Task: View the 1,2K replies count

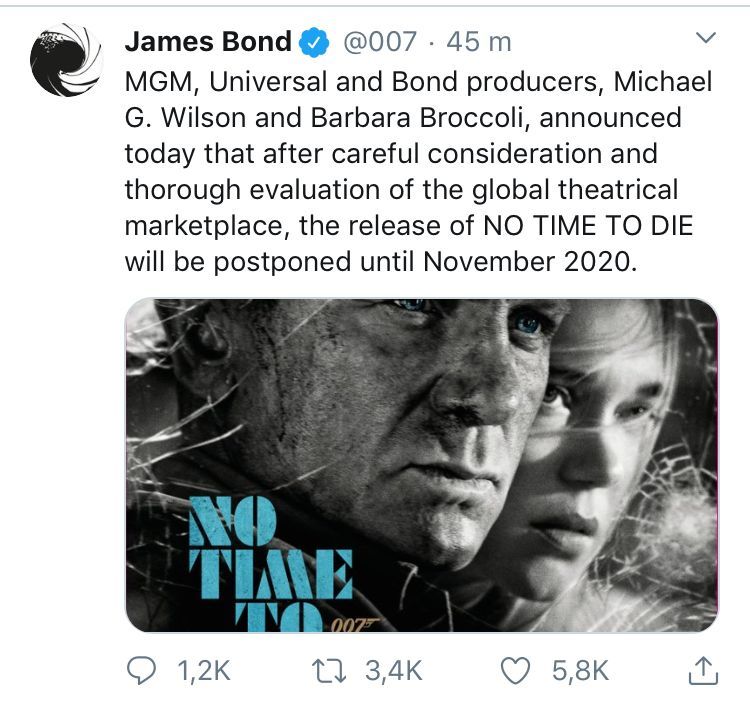Action: [203, 671]
